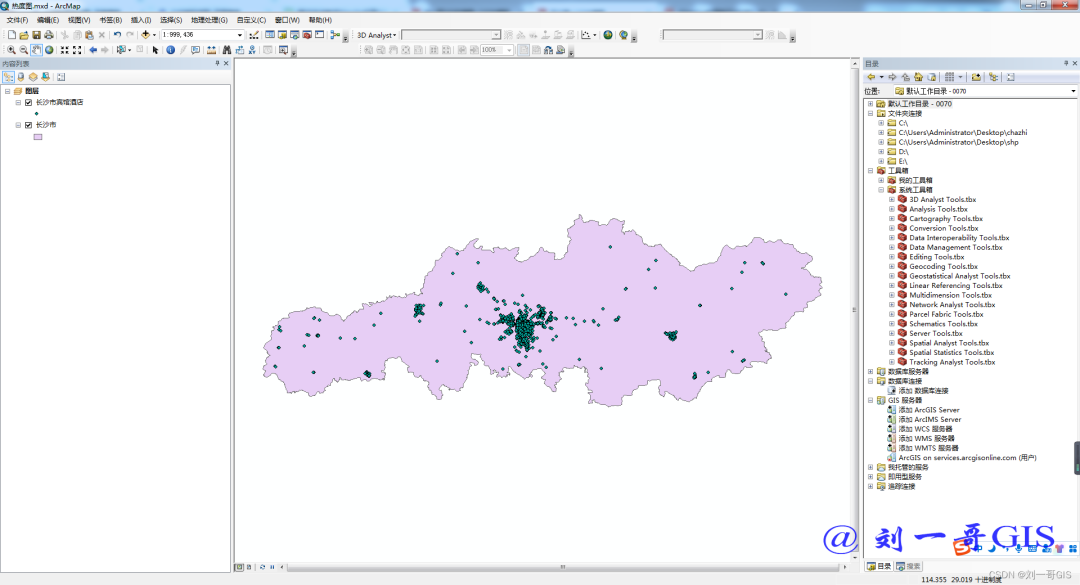
Task: Collapse the 长沙市 layer in contents
Action: point(18,125)
